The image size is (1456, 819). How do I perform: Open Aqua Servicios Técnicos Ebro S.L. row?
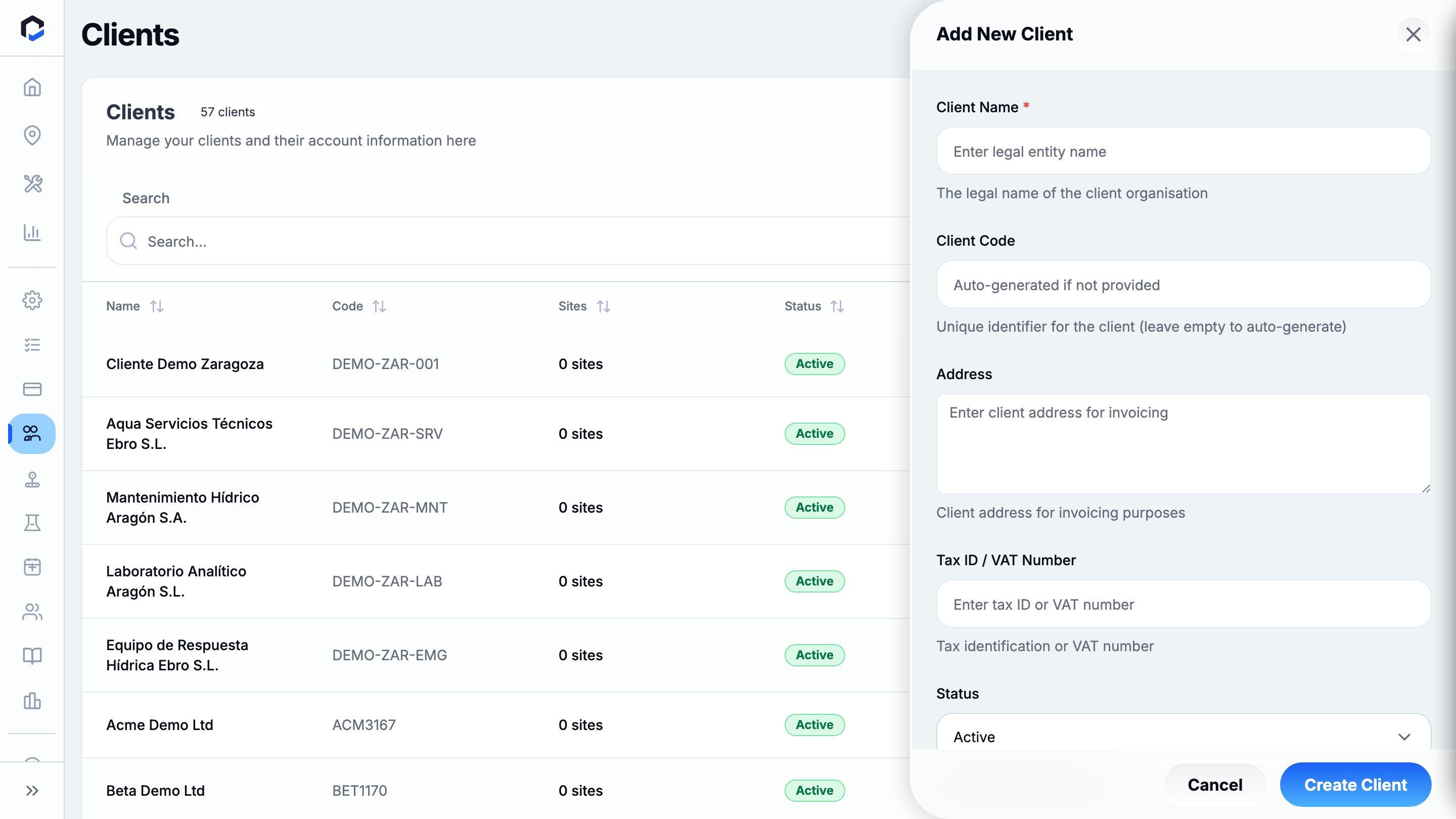495,434
